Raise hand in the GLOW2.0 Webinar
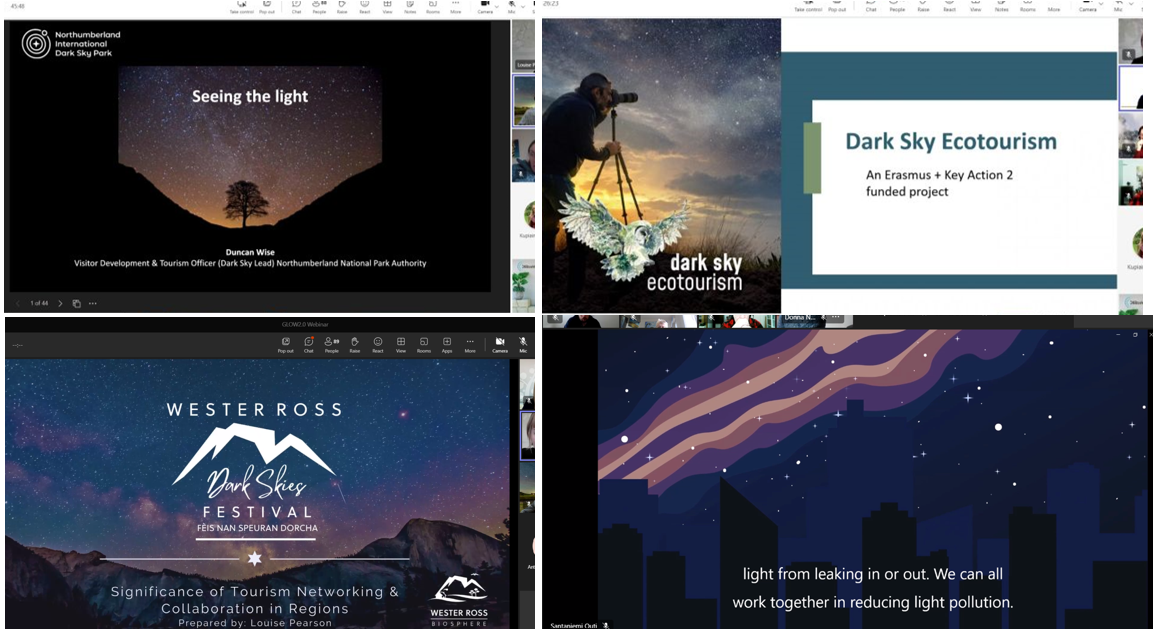This screenshot has width=1153, height=630. point(354,344)
